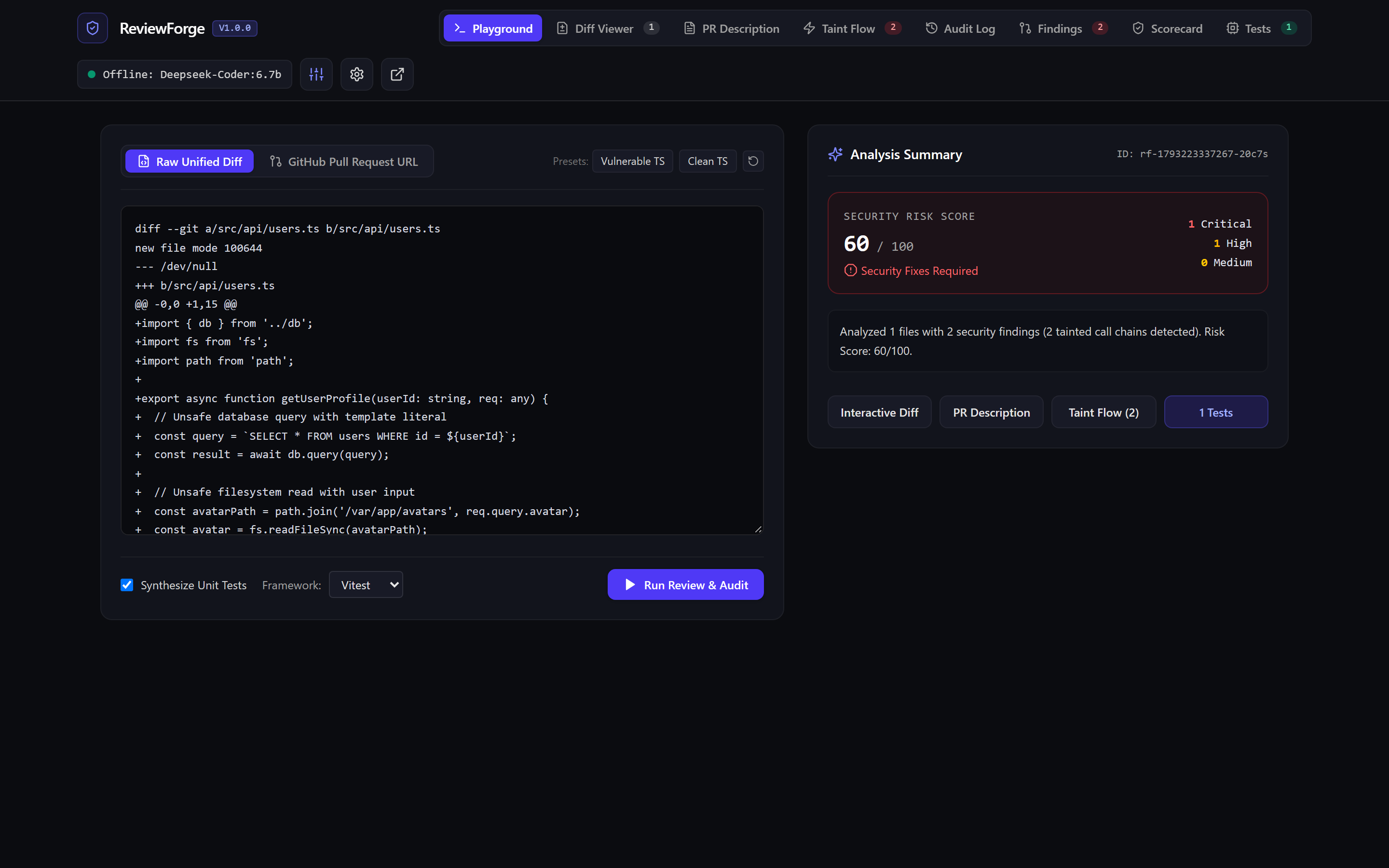The height and width of the screenshot is (868, 1389).
Task: Click the Taint Flow (2) button
Action: coord(1103,412)
